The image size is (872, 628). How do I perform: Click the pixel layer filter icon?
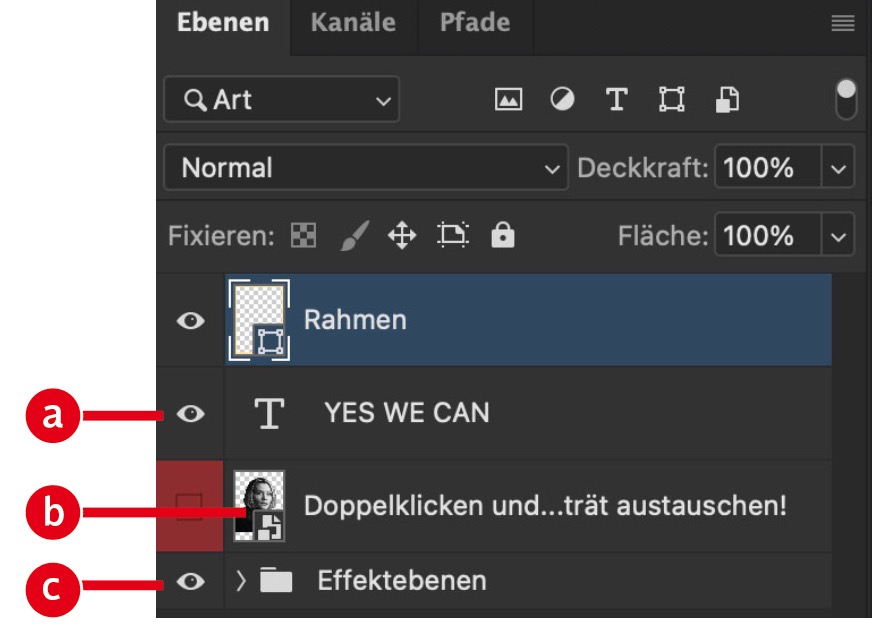pos(509,99)
